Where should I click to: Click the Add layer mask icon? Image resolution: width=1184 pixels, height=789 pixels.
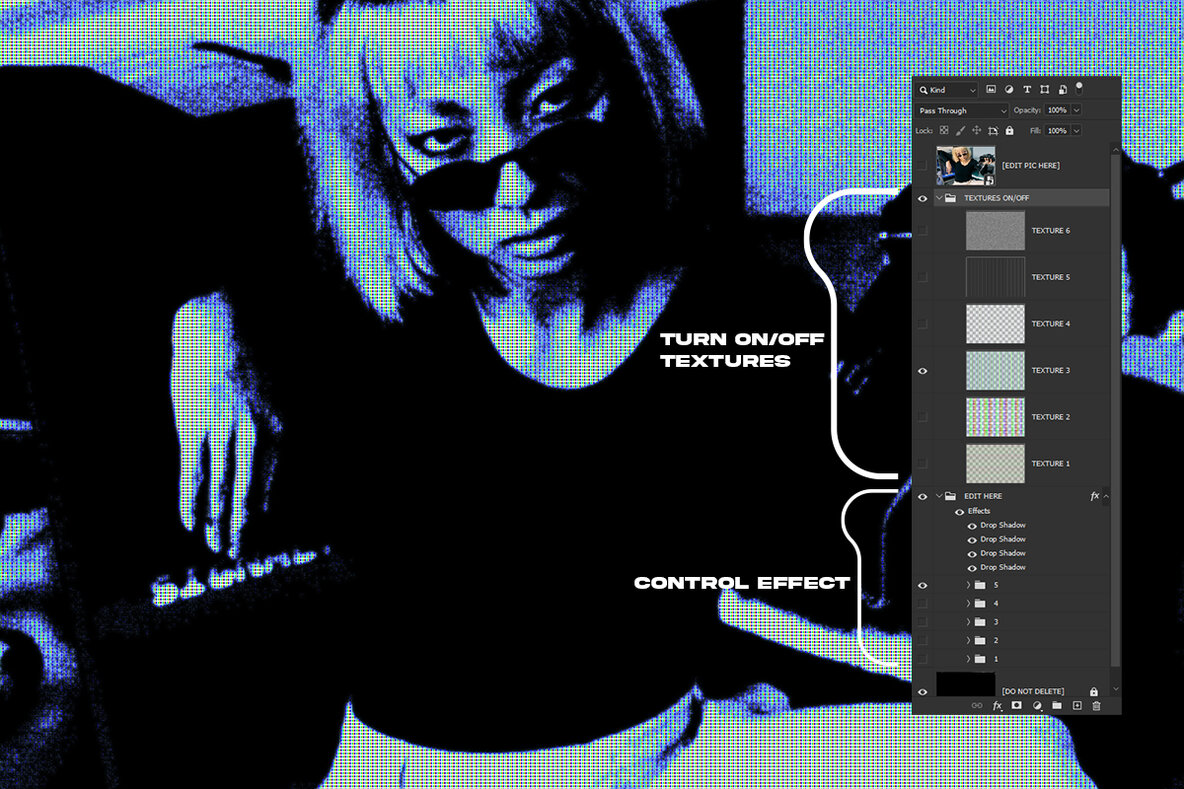(x=1016, y=705)
